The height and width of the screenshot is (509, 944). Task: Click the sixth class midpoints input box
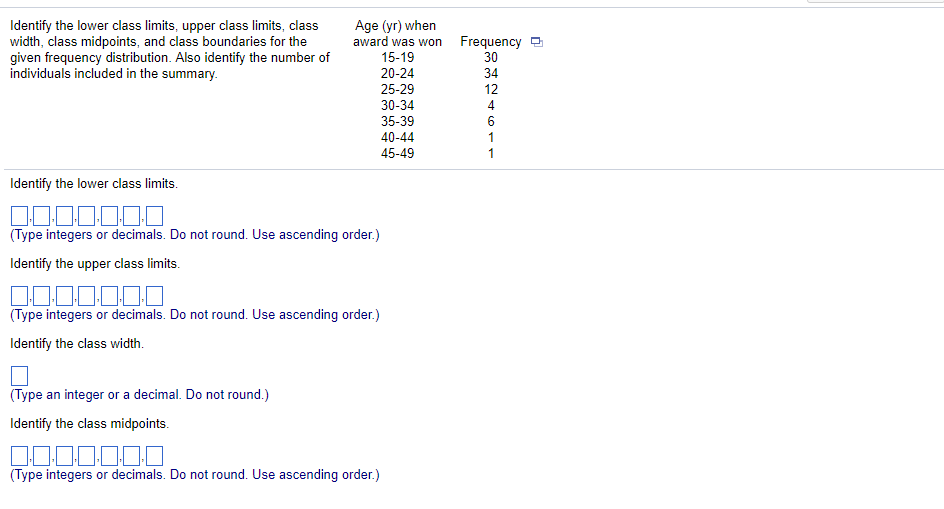tap(132, 456)
